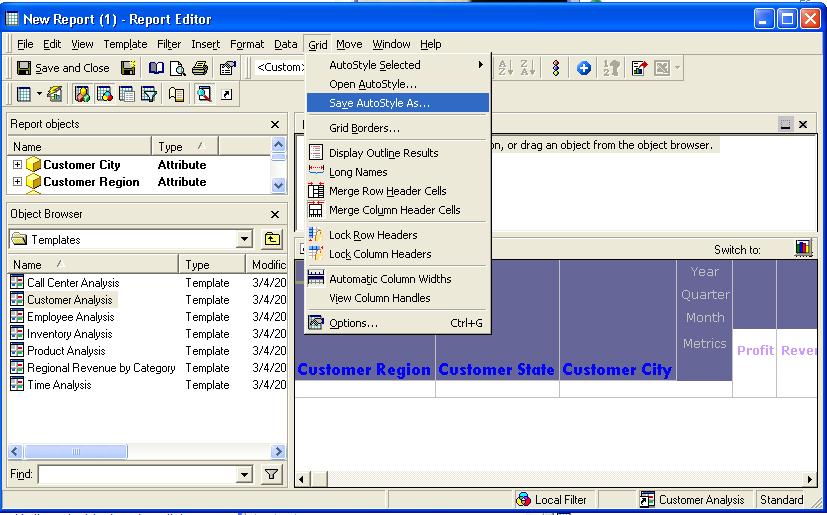The width and height of the screenshot is (827, 515).
Task: Open the report properties clipboard icon
Action: [x=227, y=68]
